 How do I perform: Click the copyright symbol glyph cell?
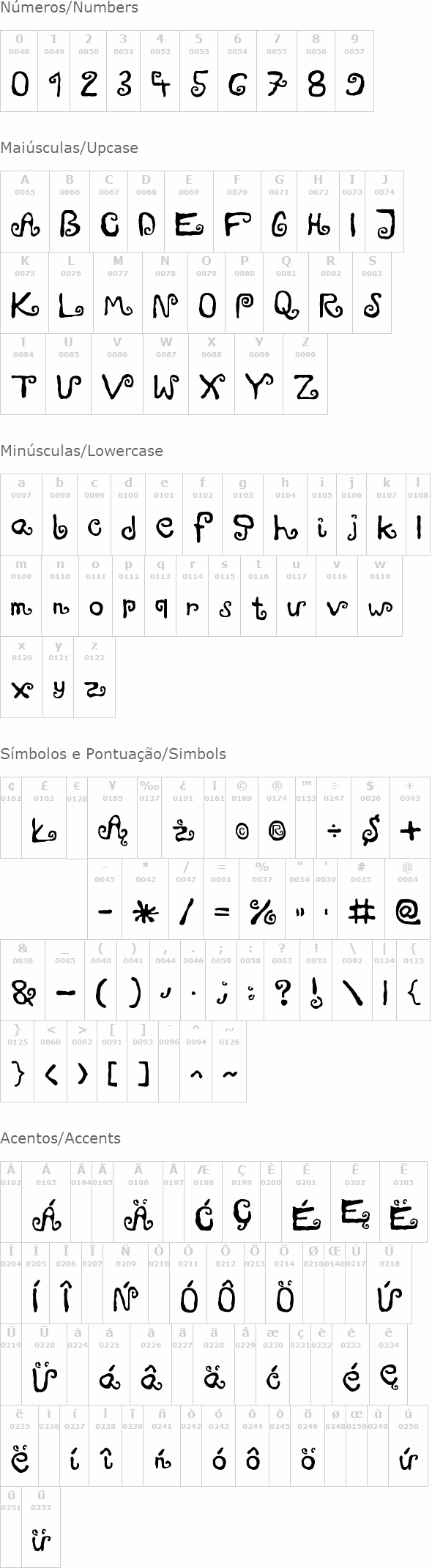tap(241, 818)
